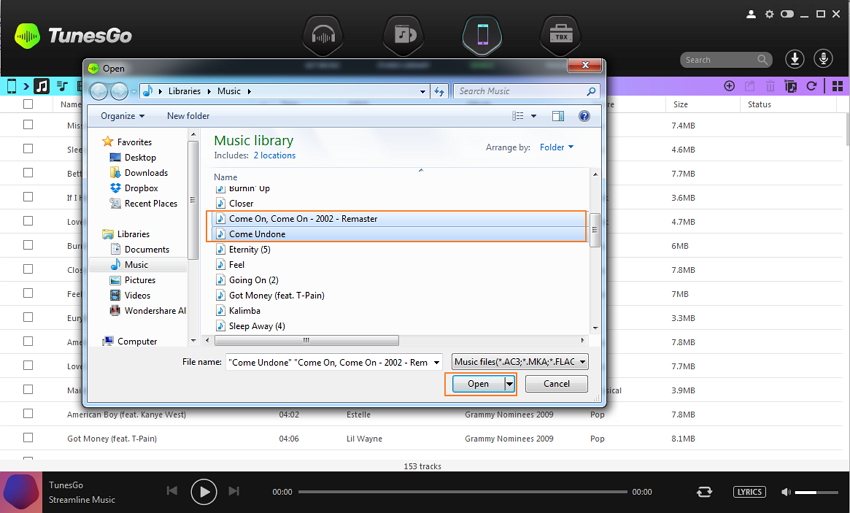Open the headphones Get Music section
The height and width of the screenshot is (513, 850).
323,35
